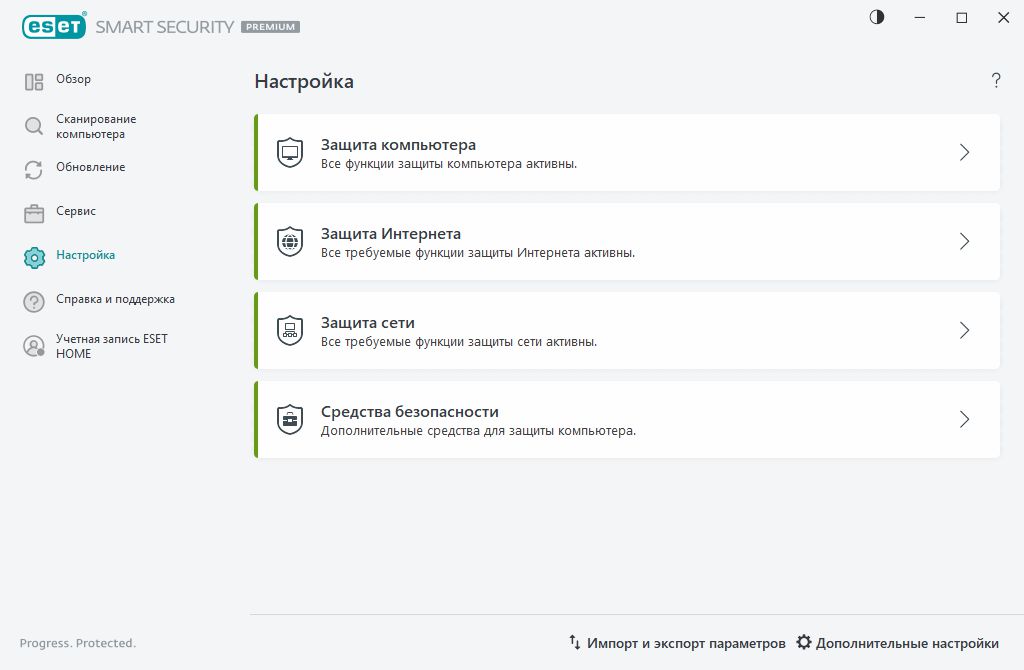This screenshot has width=1024, height=670.
Task: Click the Средства безопасности briefcase shield icon
Action: click(290, 419)
